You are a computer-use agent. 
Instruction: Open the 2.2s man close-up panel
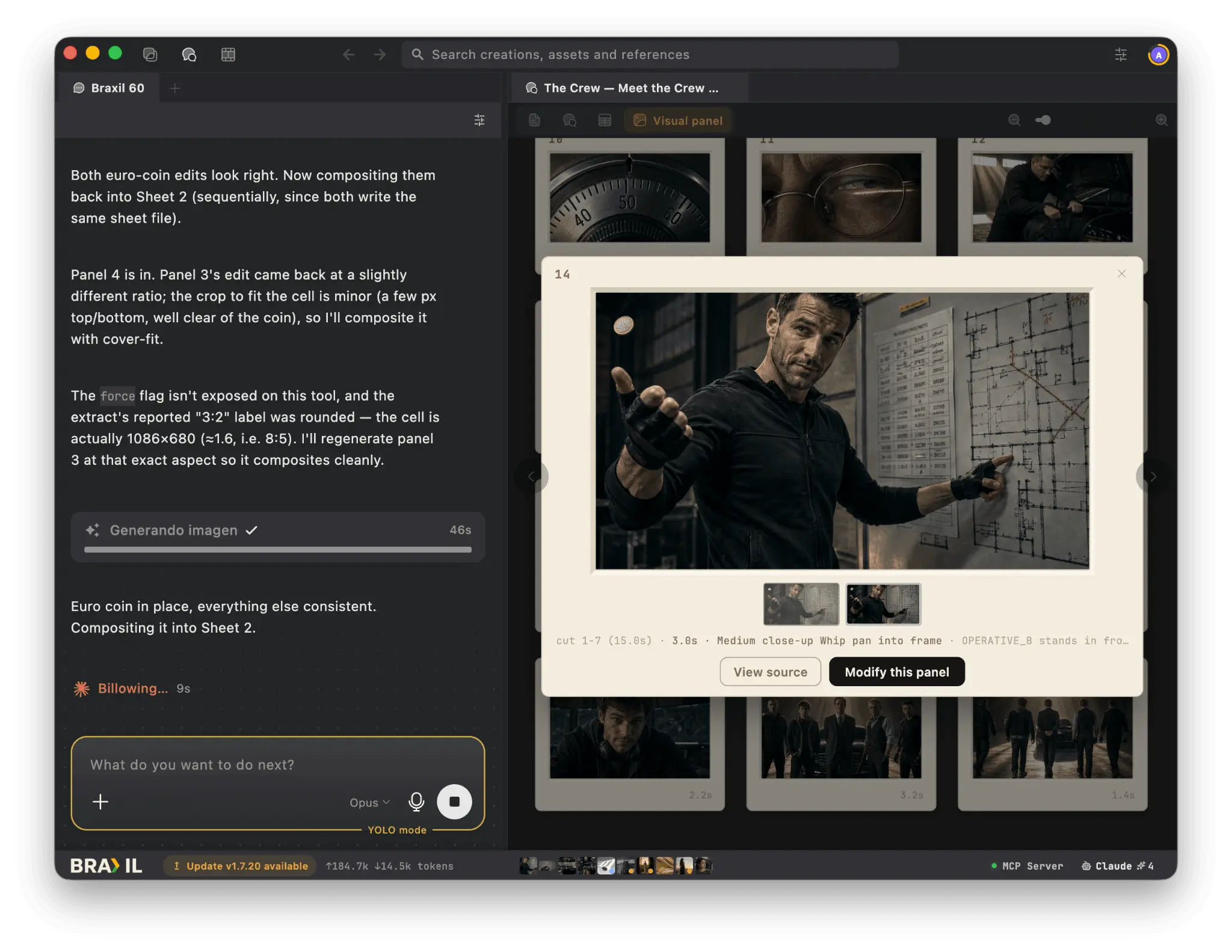[x=629, y=738]
